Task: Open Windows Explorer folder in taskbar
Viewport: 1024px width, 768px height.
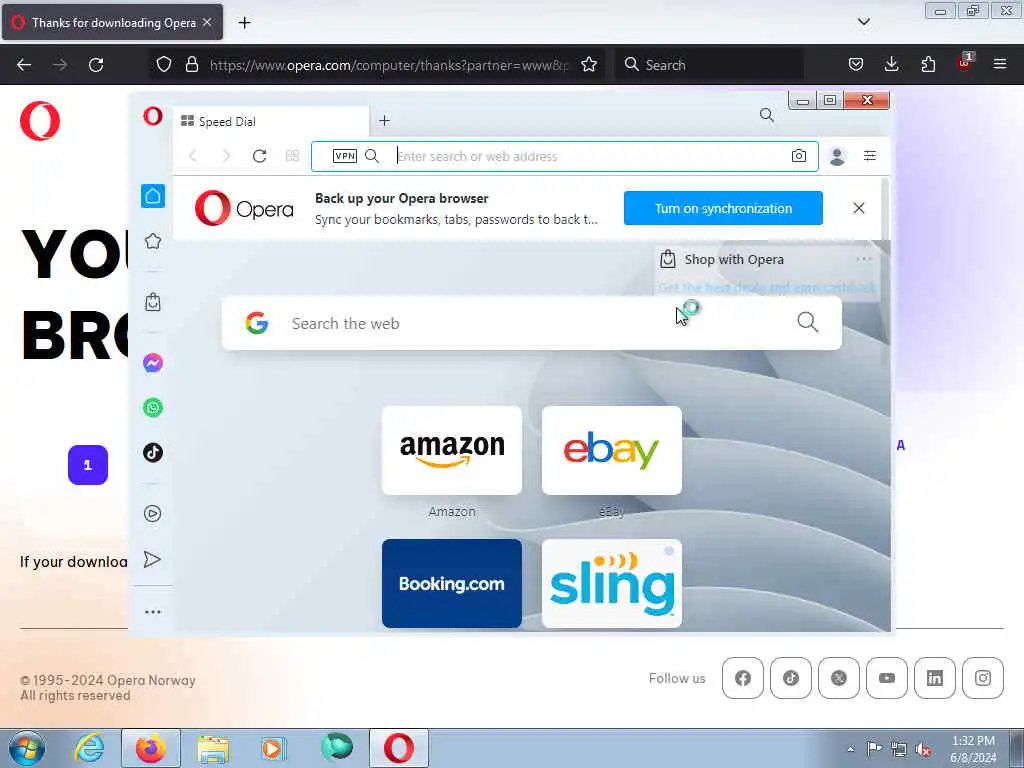Action: pos(213,748)
